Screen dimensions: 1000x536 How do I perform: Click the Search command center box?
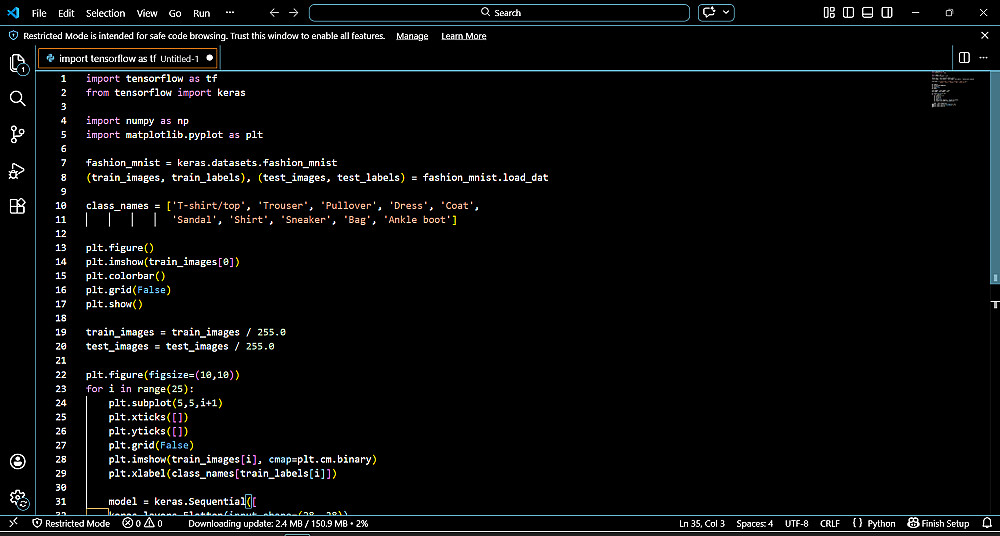[x=500, y=13]
